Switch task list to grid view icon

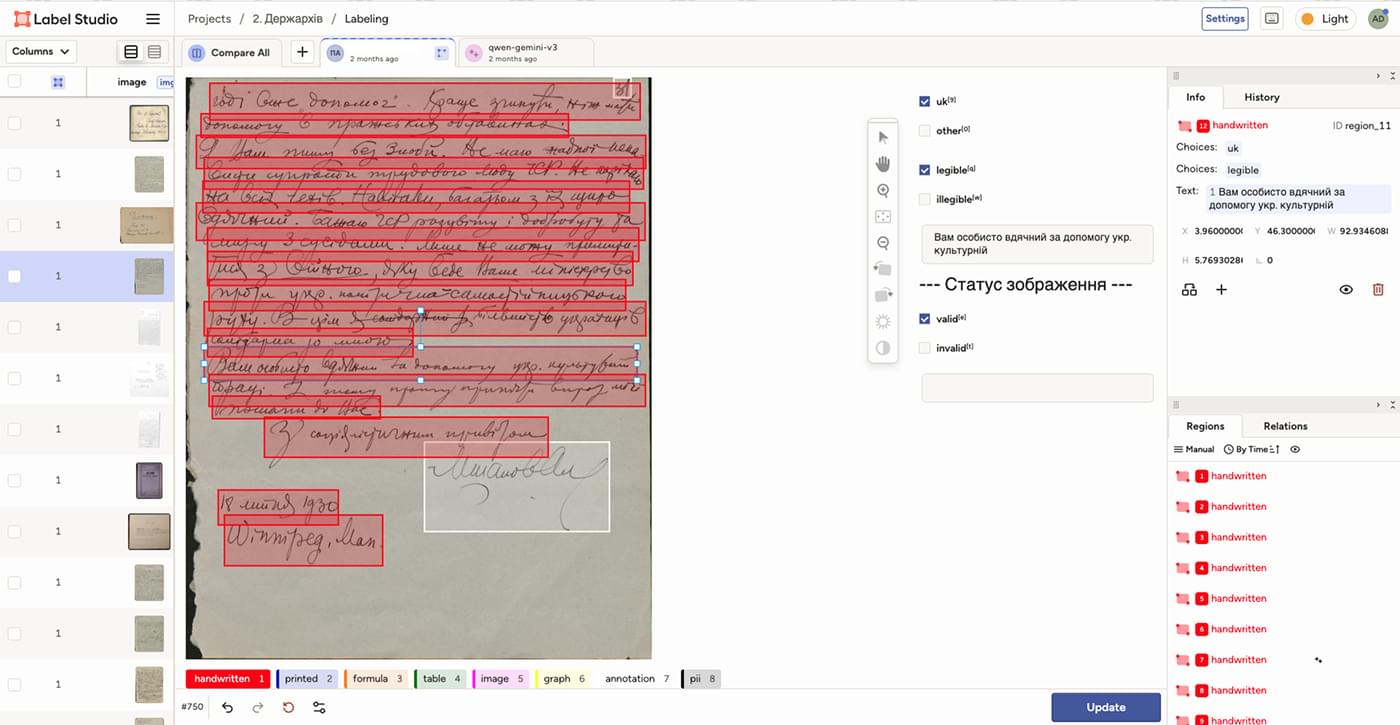click(154, 52)
